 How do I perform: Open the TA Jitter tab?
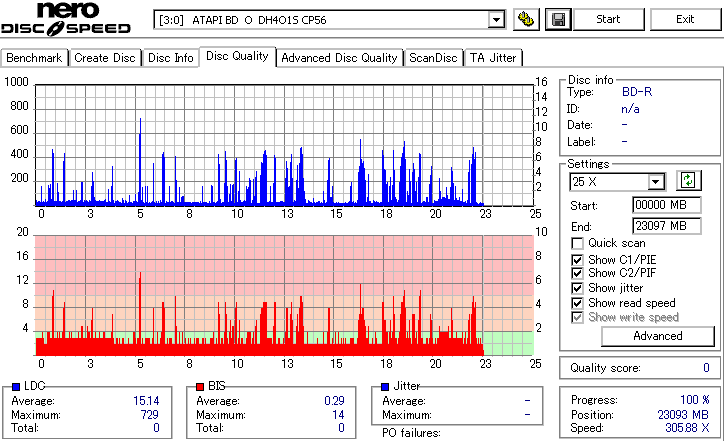(493, 58)
